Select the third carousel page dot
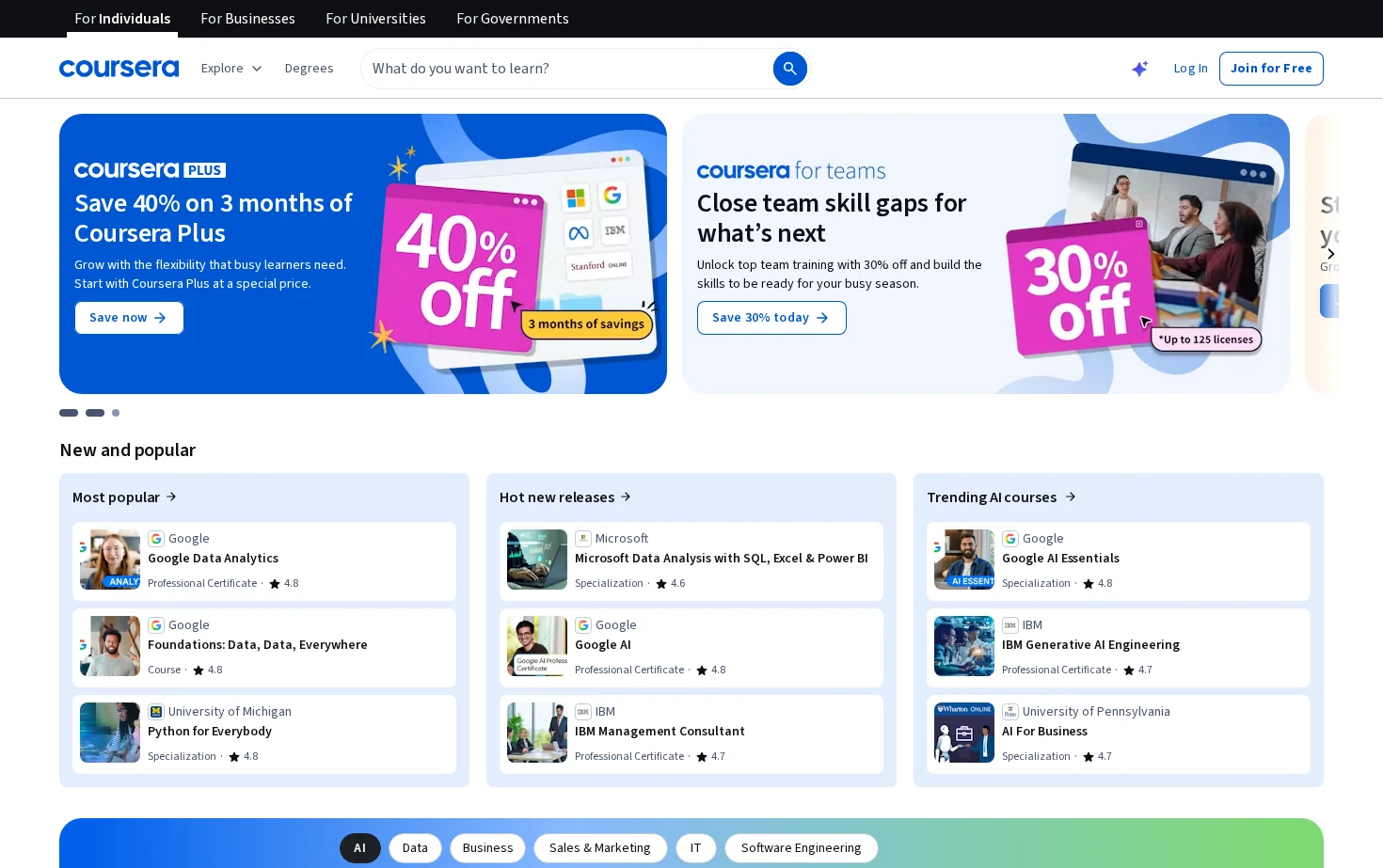Viewport: 1383px width, 868px height. click(x=116, y=413)
